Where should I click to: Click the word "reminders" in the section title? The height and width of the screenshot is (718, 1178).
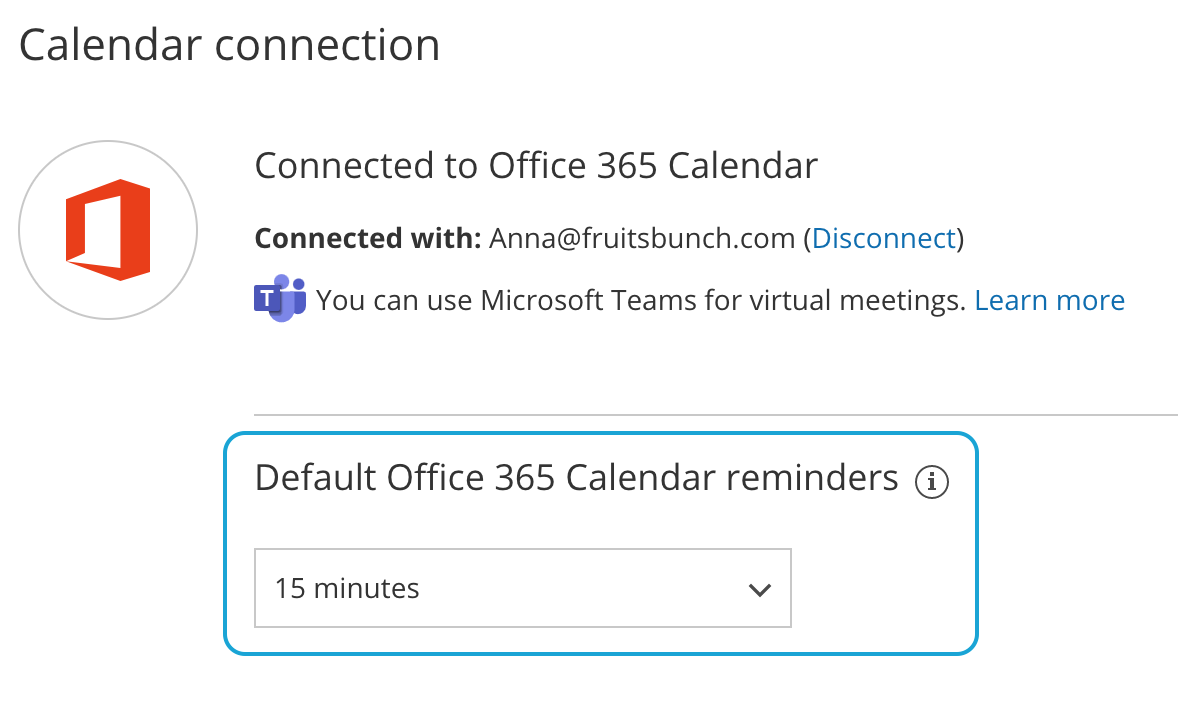click(x=812, y=478)
